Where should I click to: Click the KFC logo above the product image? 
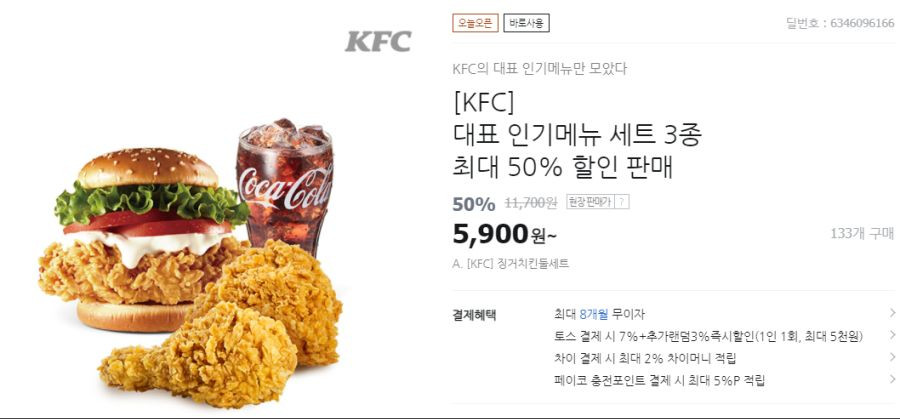378,41
